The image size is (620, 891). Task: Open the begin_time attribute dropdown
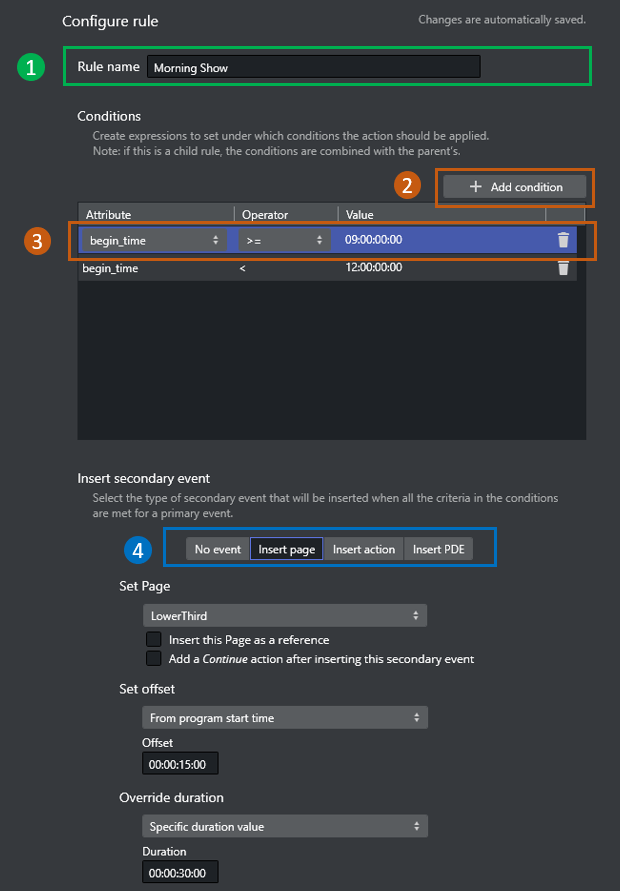tap(153, 240)
